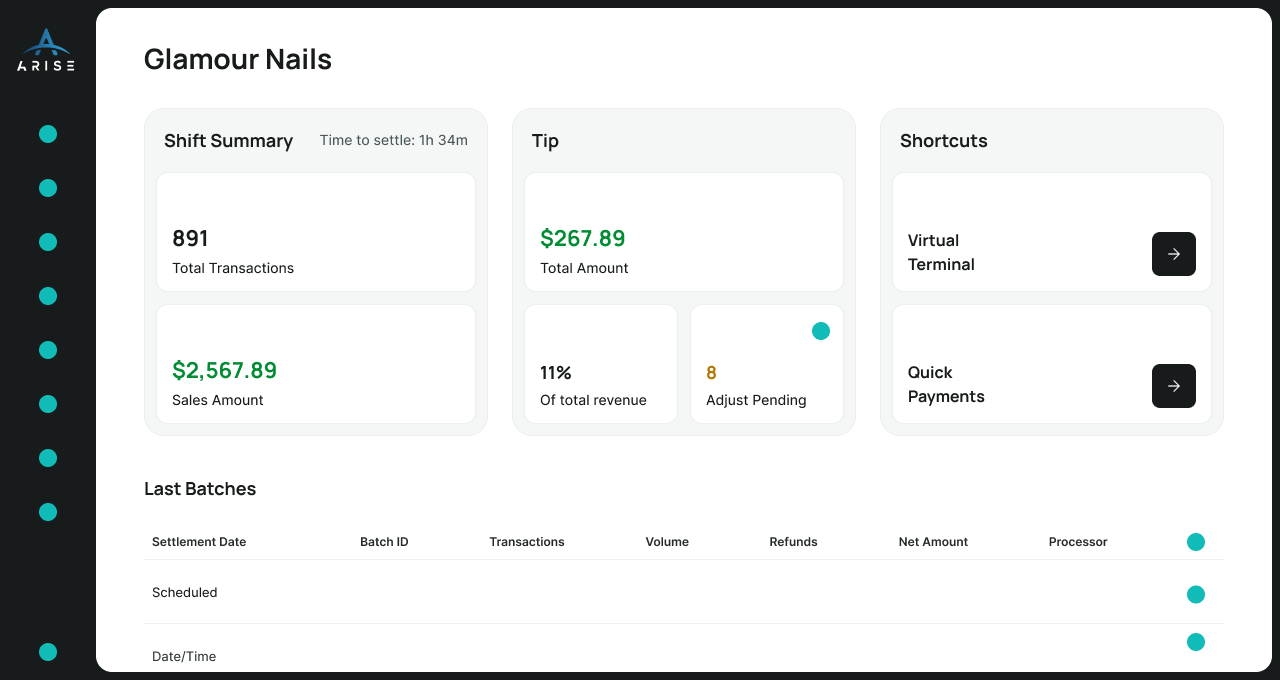Image resolution: width=1280 pixels, height=680 pixels.
Task: Open the second teal sidebar navigation icon
Action: [48, 188]
